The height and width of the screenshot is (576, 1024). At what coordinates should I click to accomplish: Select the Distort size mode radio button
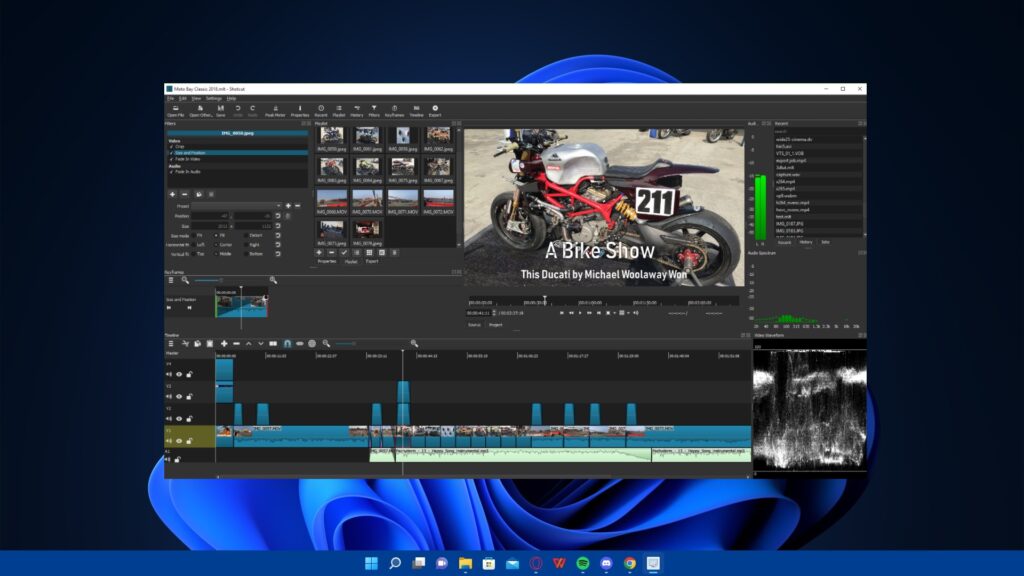click(x=246, y=235)
